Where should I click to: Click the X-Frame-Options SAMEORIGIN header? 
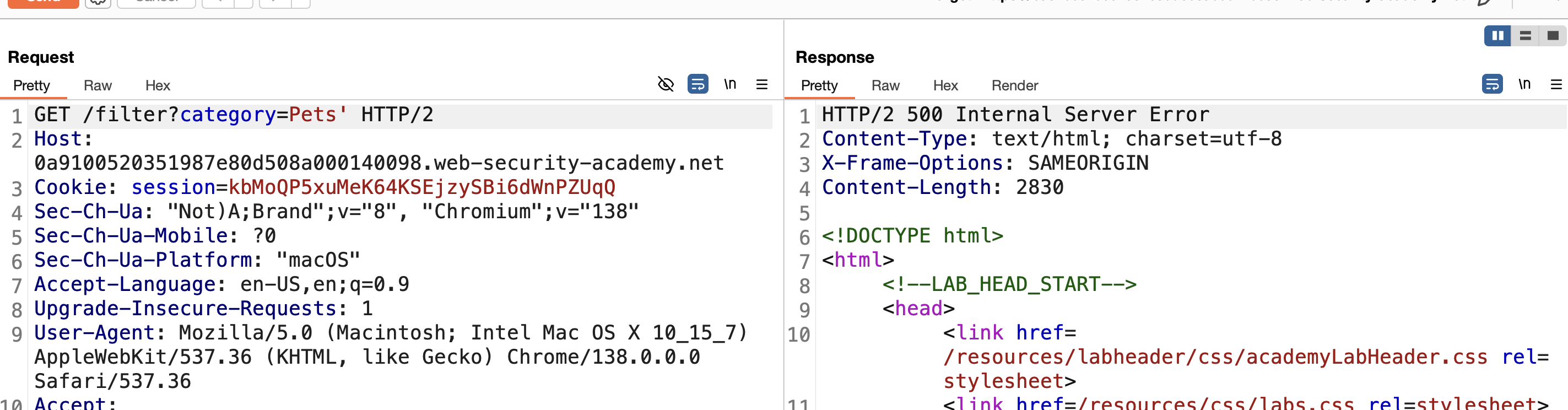pos(985,163)
